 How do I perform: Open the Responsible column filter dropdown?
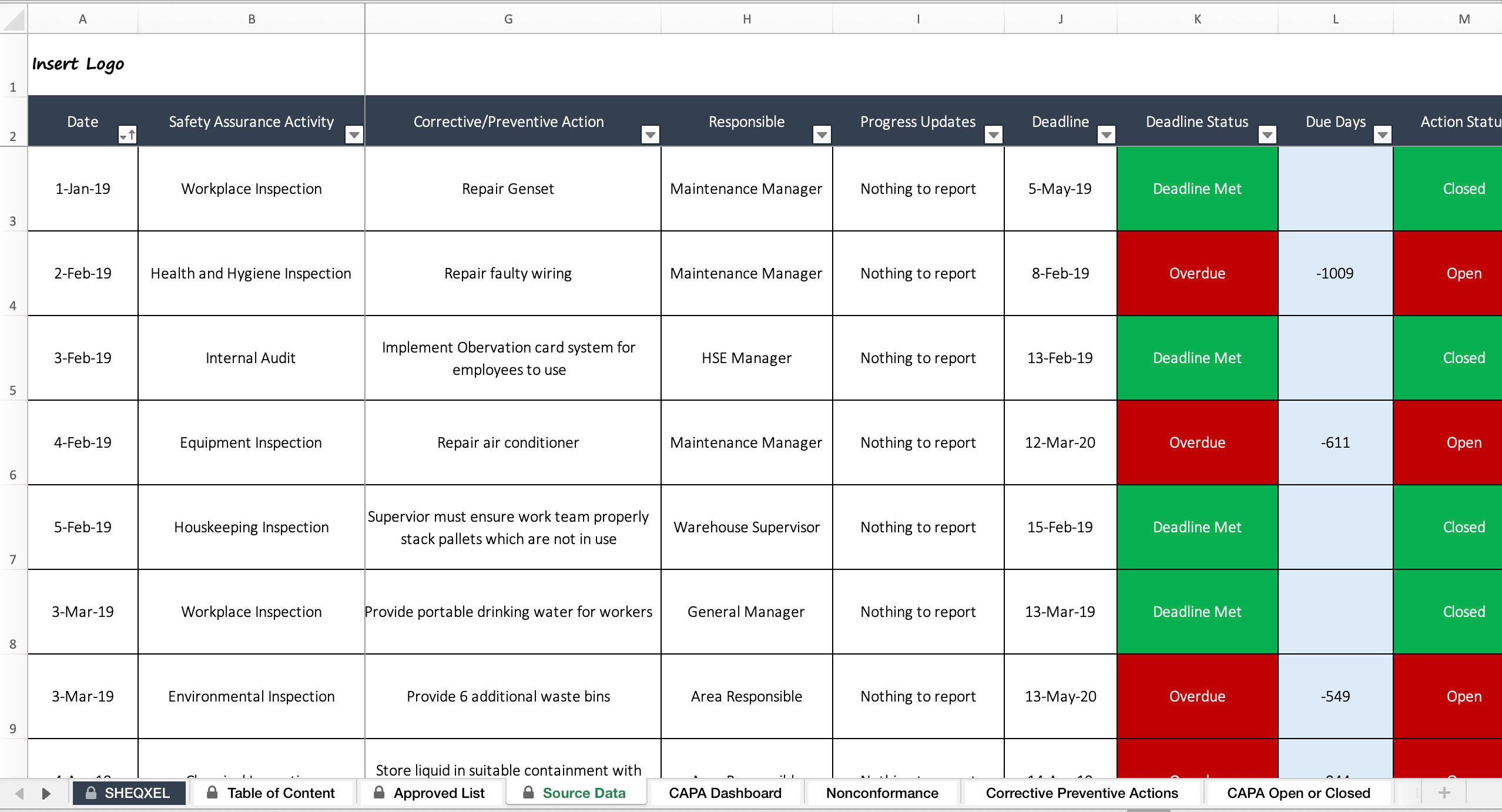[821, 135]
